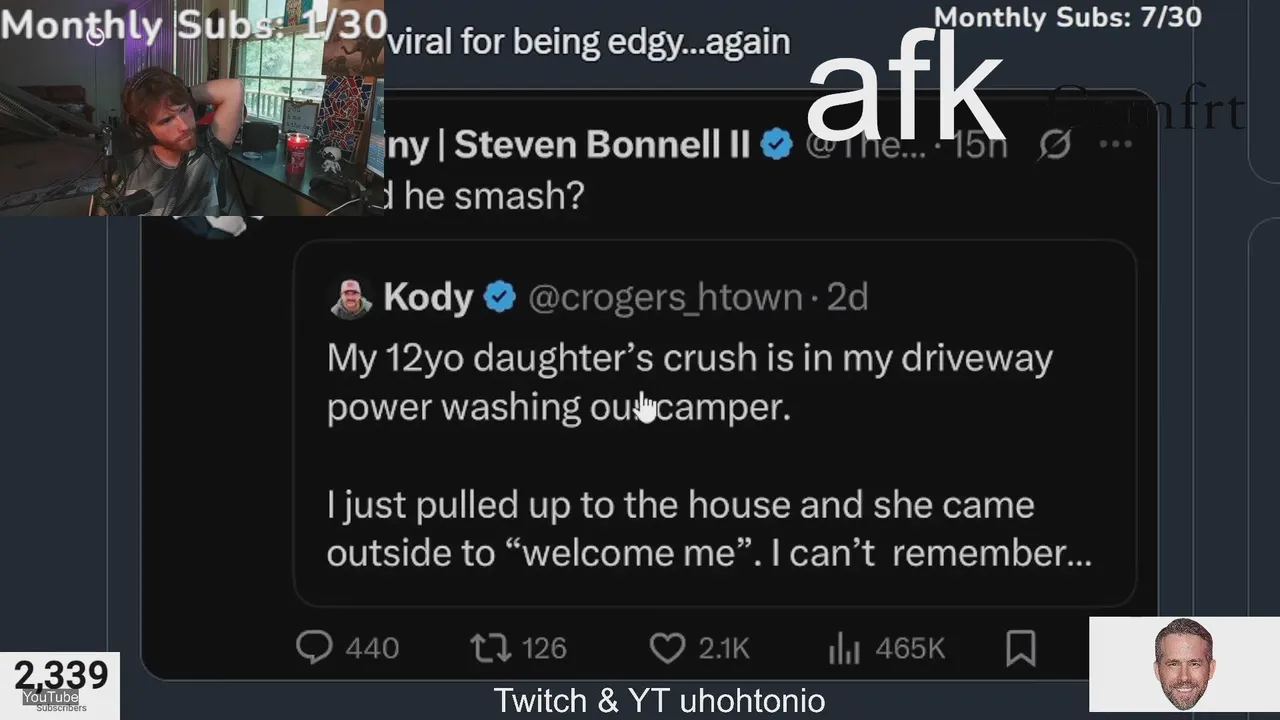This screenshot has width=1280, height=720.
Task: Click the 2,339 YouTube subscribers counter
Action: coord(60,685)
